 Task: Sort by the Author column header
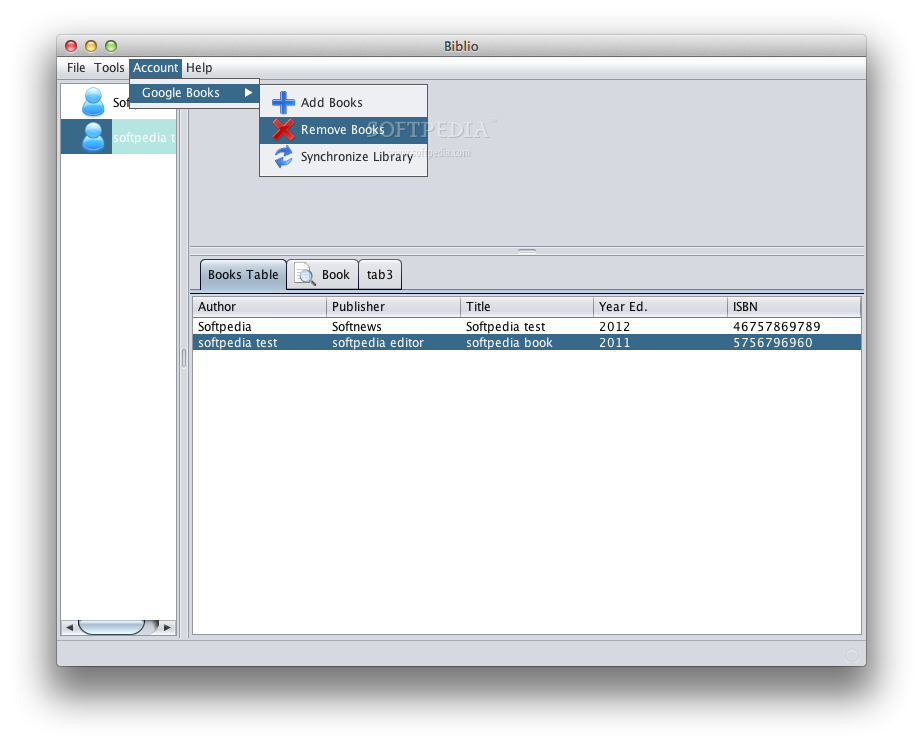(260, 307)
